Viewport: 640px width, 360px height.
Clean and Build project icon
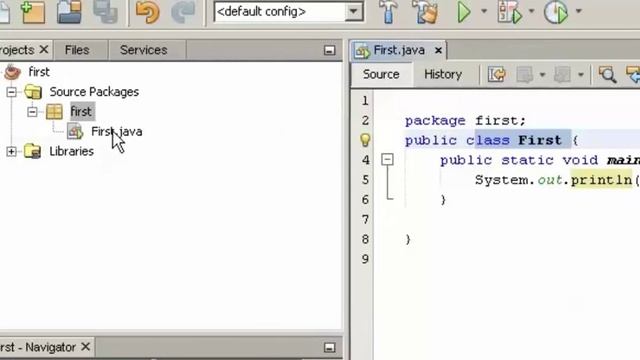[x=425, y=12]
